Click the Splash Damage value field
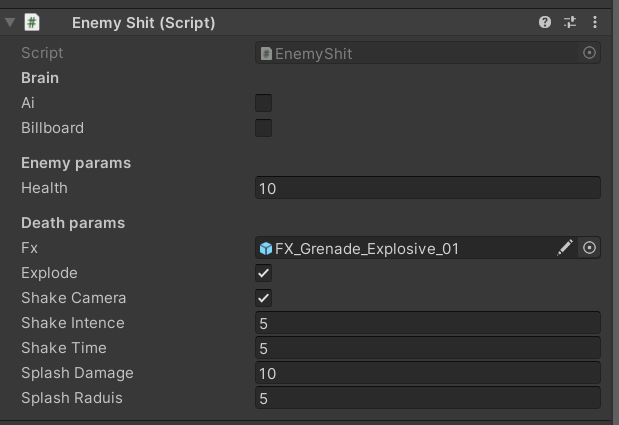619x425 pixels. click(x=428, y=373)
